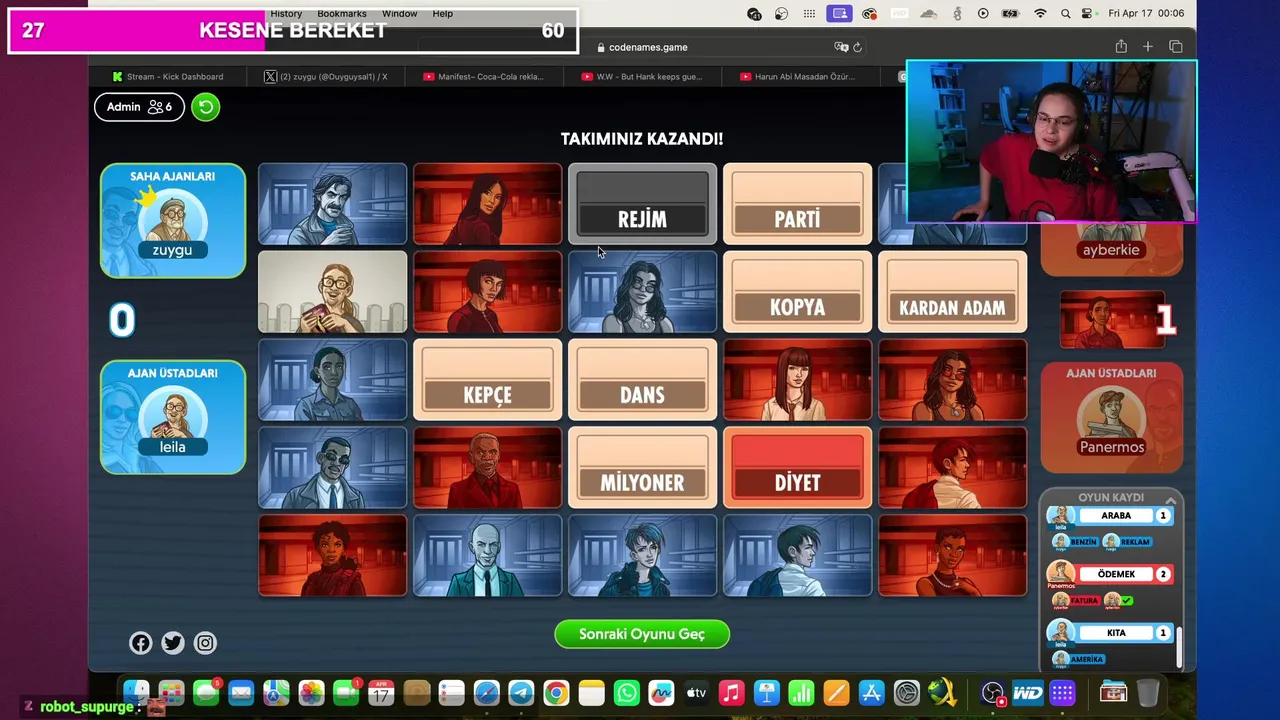Image resolution: width=1280 pixels, height=720 pixels.
Task: Open Spotlight search in menu bar
Action: [x=1065, y=13]
